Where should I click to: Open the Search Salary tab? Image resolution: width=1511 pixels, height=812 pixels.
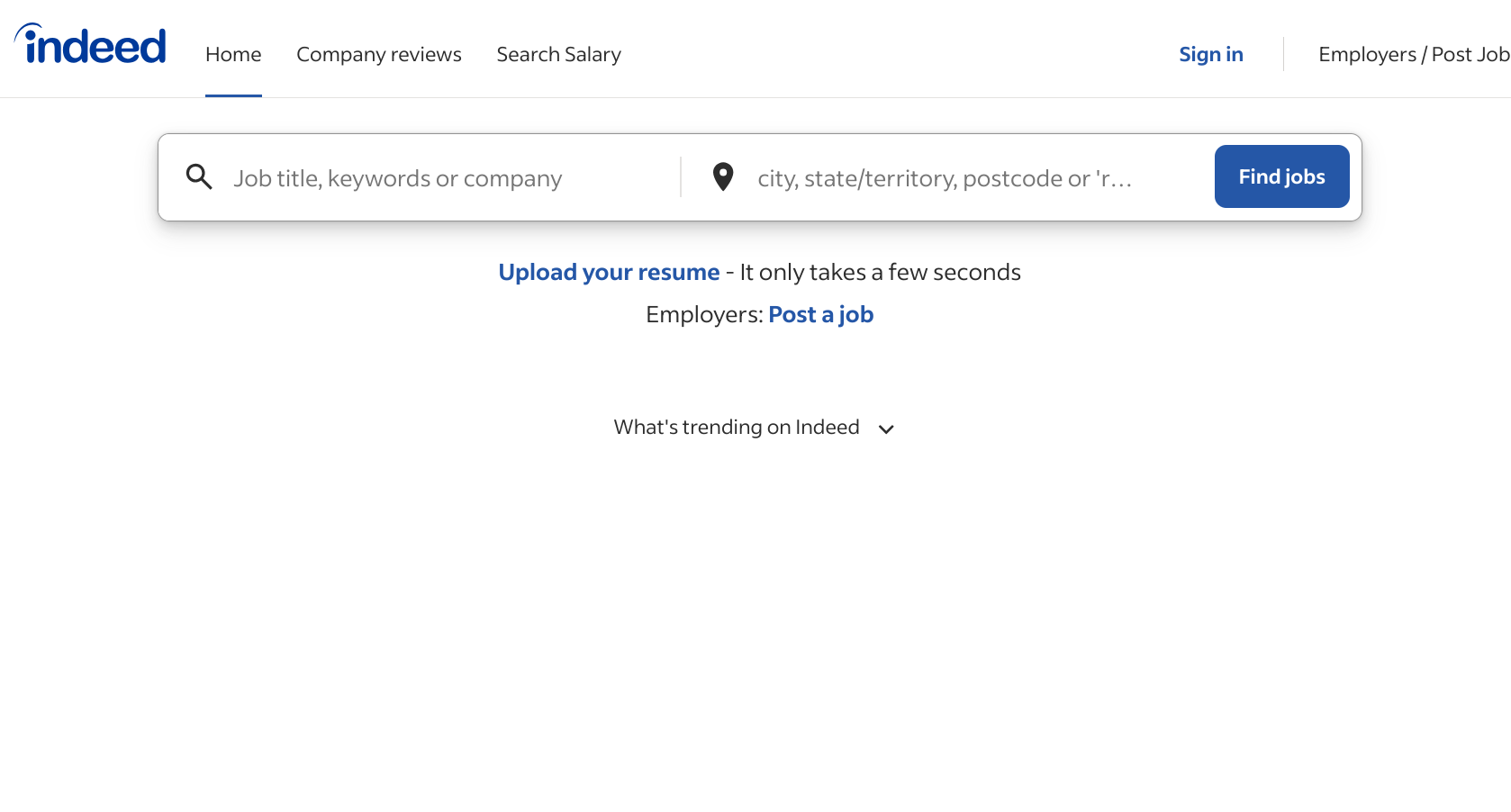point(559,54)
